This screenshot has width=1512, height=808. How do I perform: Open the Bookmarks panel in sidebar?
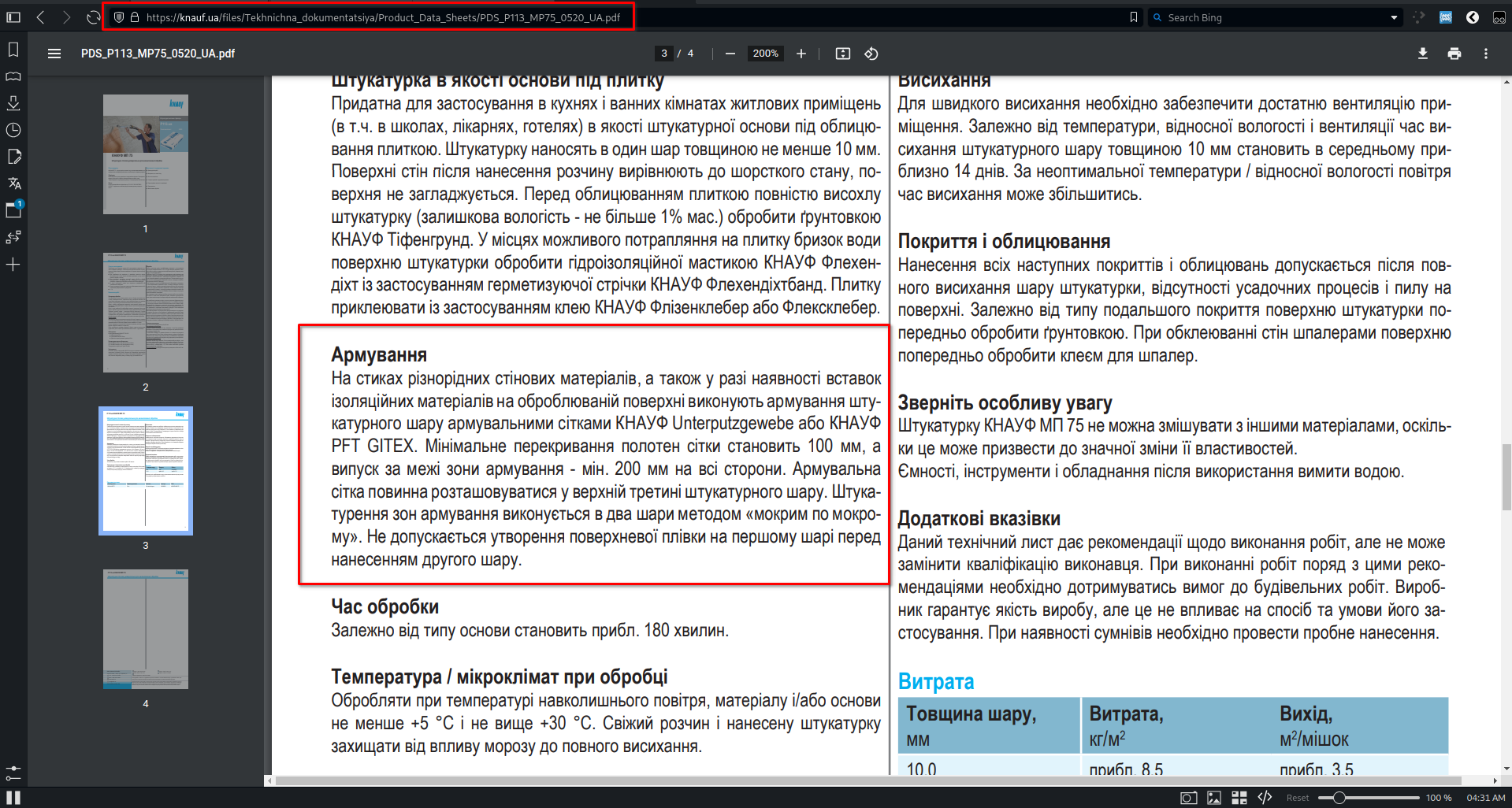[13, 50]
